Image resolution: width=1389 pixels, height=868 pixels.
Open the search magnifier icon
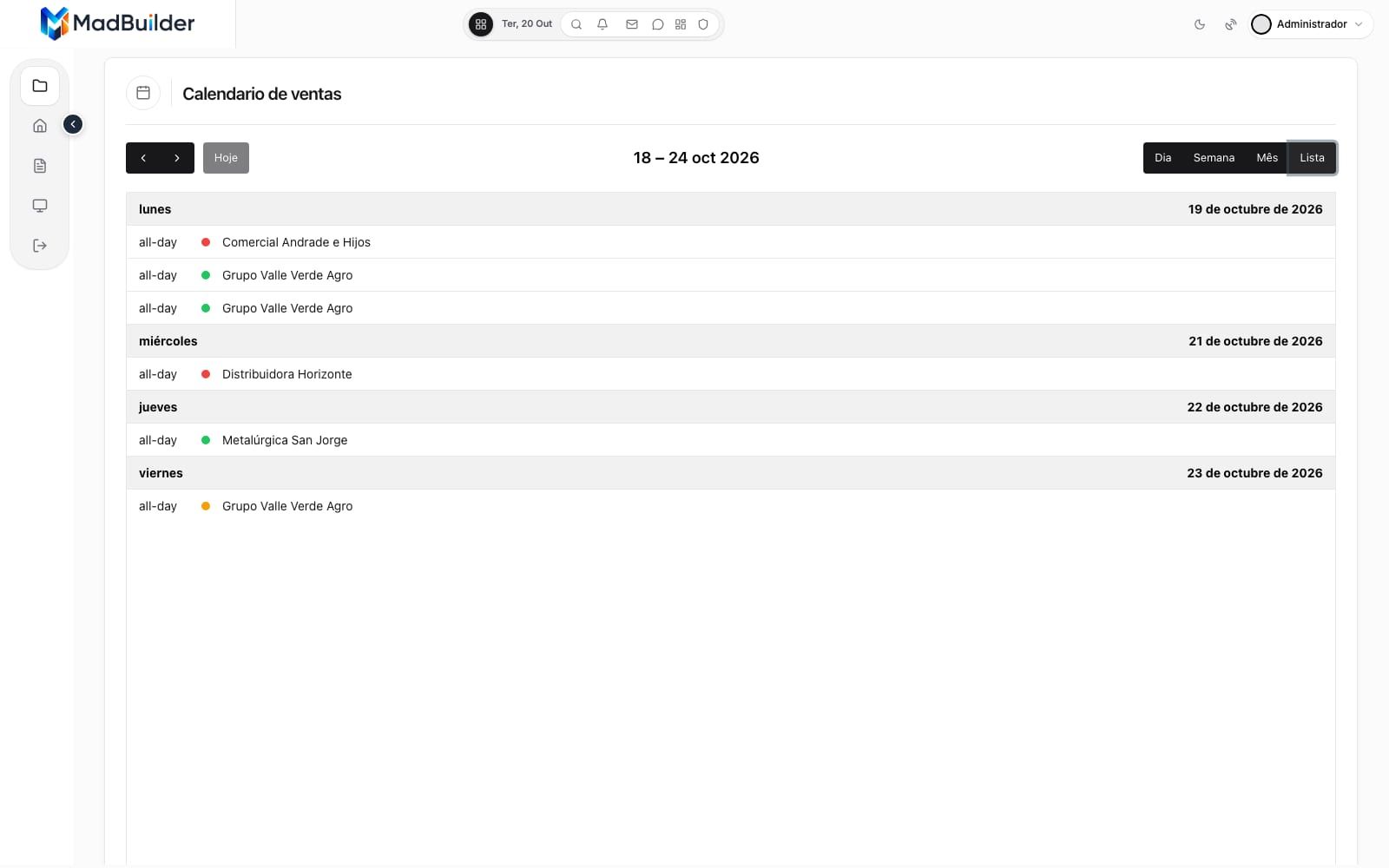coord(576,24)
